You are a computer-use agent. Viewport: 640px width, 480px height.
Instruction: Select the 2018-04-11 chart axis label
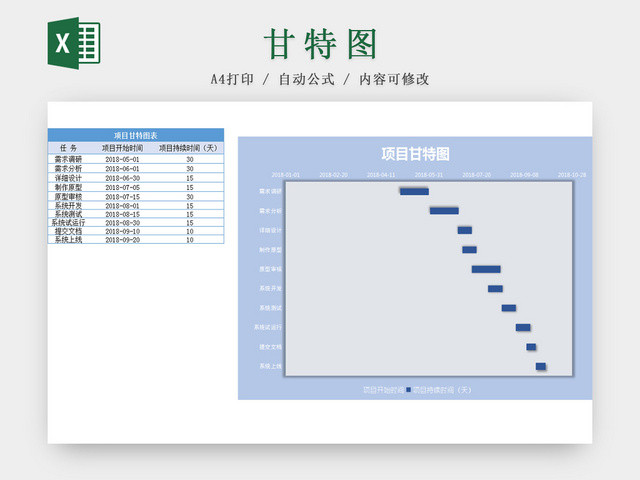[x=381, y=175]
